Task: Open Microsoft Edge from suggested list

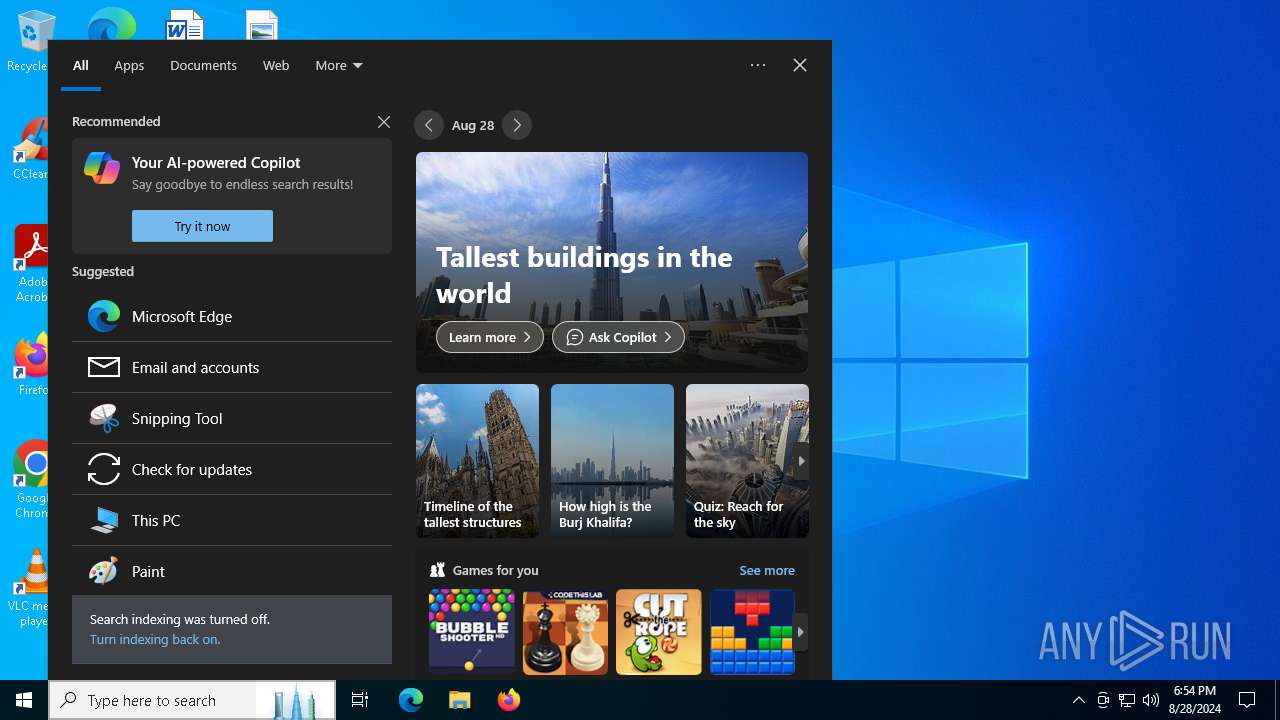Action: tap(232, 316)
